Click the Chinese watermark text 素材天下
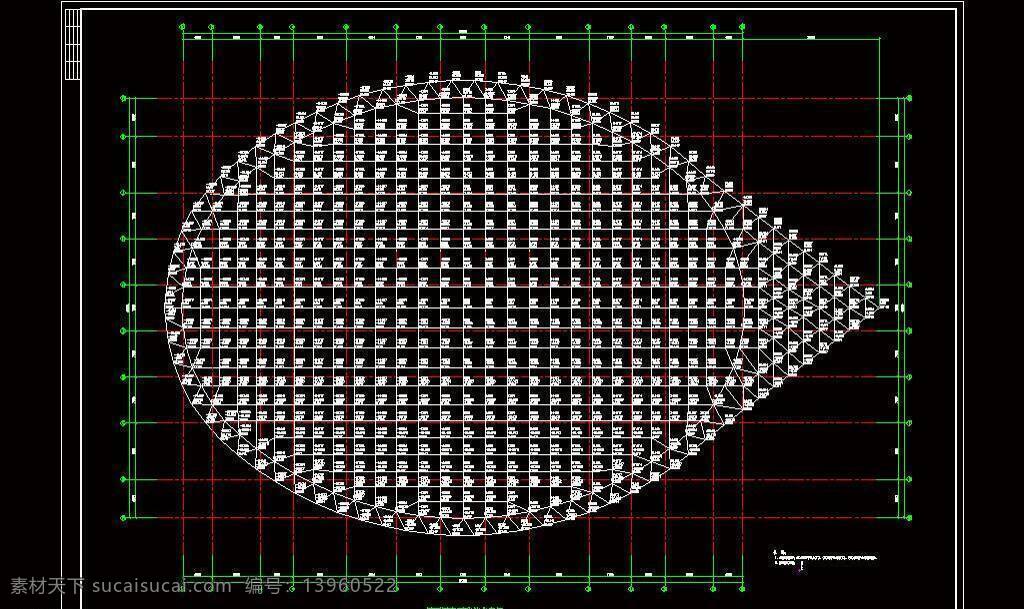The width and height of the screenshot is (1024, 609). tap(47, 586)
